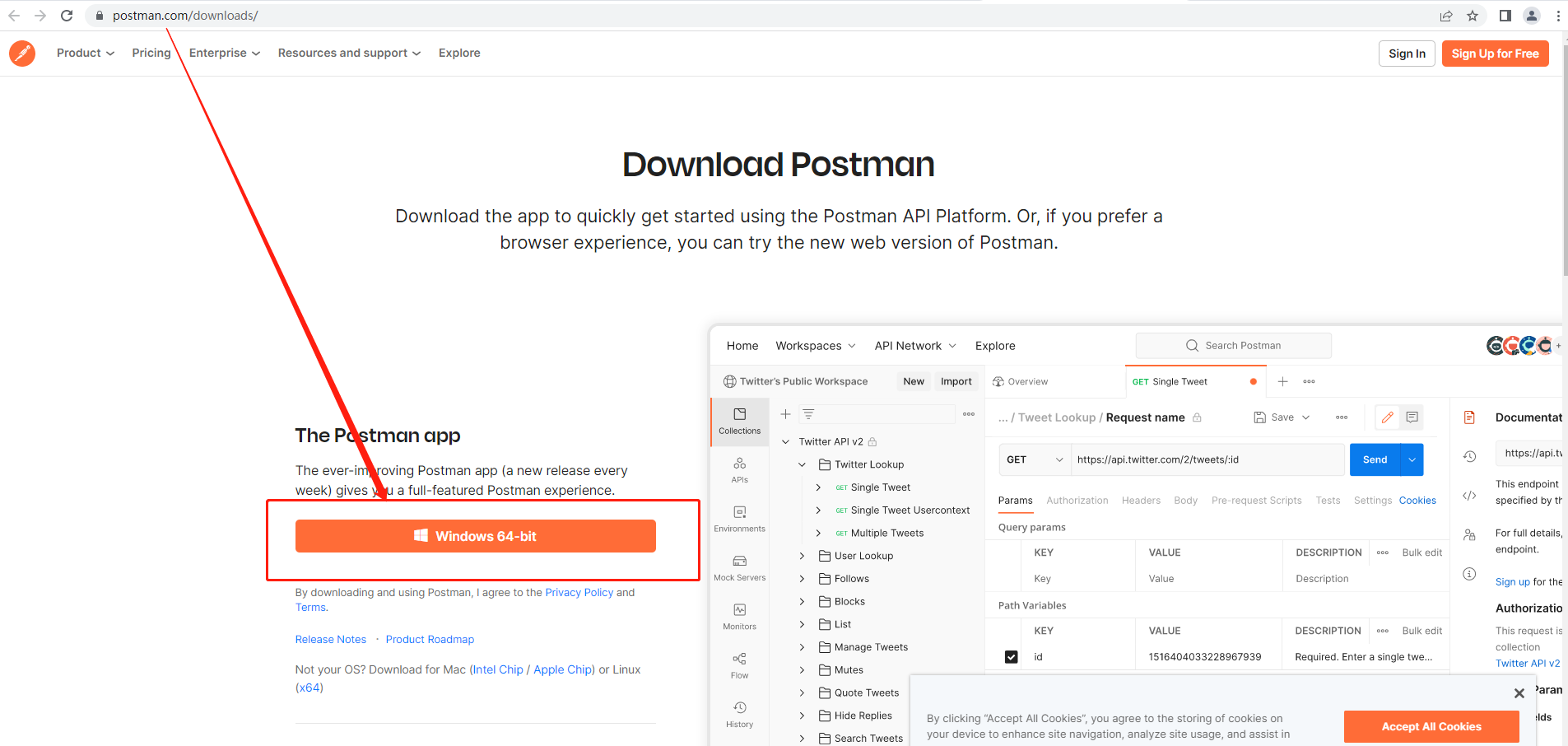The width and height of the screenshot is (1568, 746).
Task: Click the code snippet icon in the right sidebar
Action: pyautogui.click(x=1469, y=496)
